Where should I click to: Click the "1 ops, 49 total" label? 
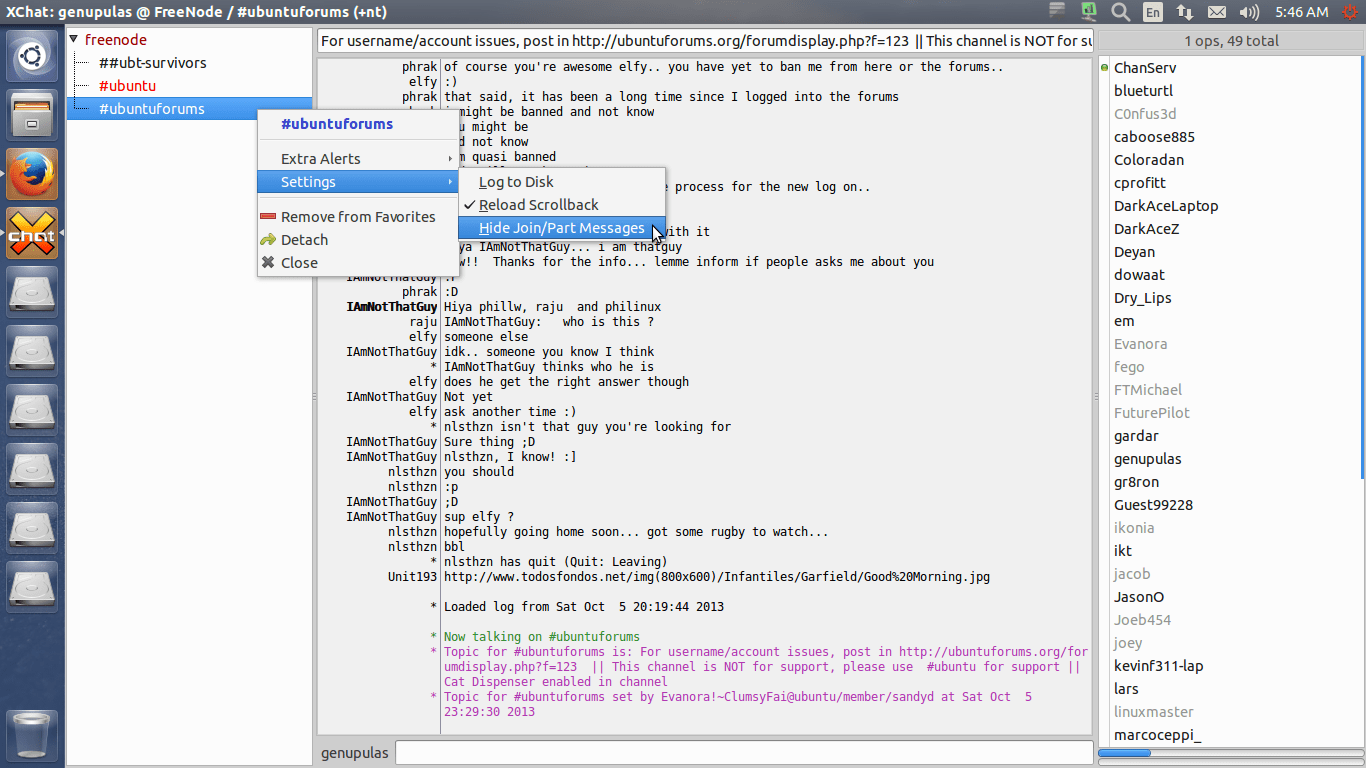coord(1231,41)
